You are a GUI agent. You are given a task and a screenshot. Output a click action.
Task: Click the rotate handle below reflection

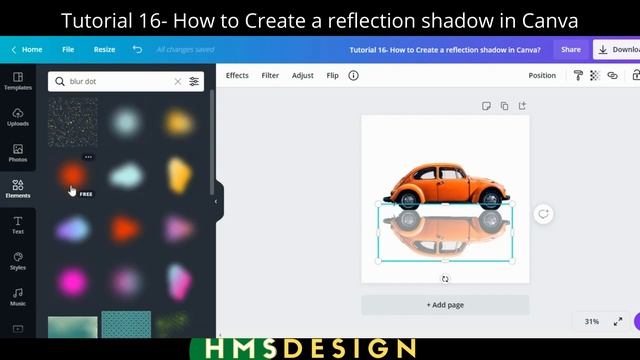point(445,279)
